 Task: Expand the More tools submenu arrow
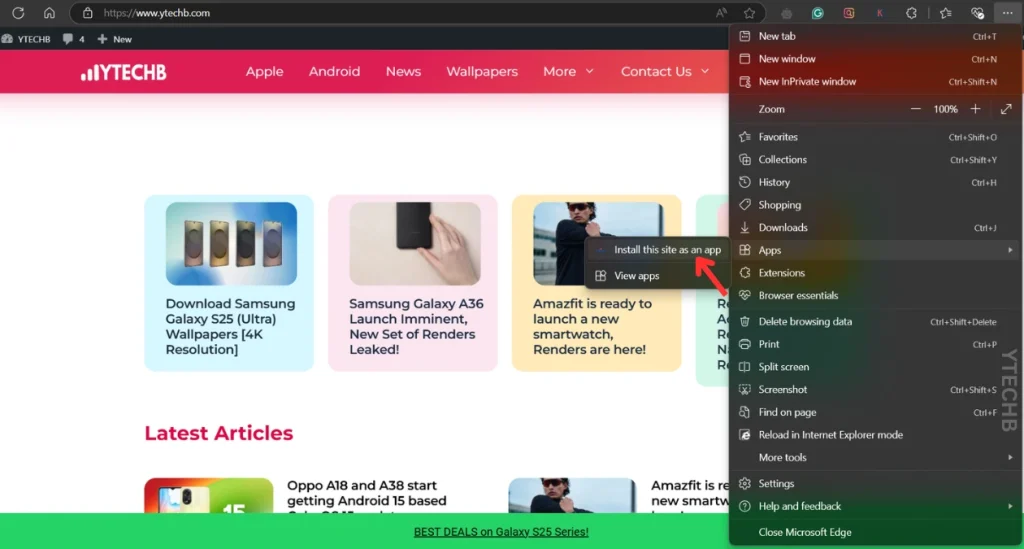[x=1010, y=458]
